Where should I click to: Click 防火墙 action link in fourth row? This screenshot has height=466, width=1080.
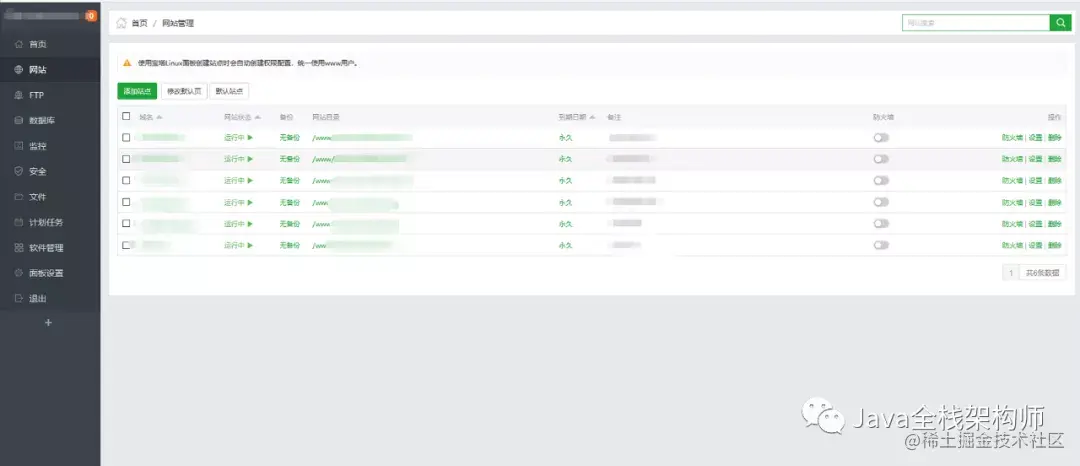coord(1012,203)
